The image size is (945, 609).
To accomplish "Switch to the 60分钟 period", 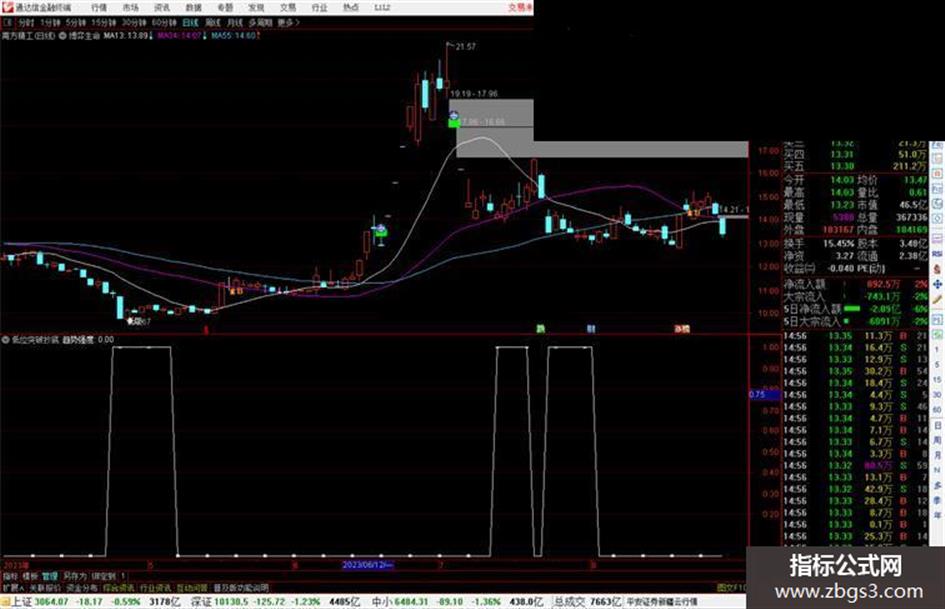I will [164, 22].
